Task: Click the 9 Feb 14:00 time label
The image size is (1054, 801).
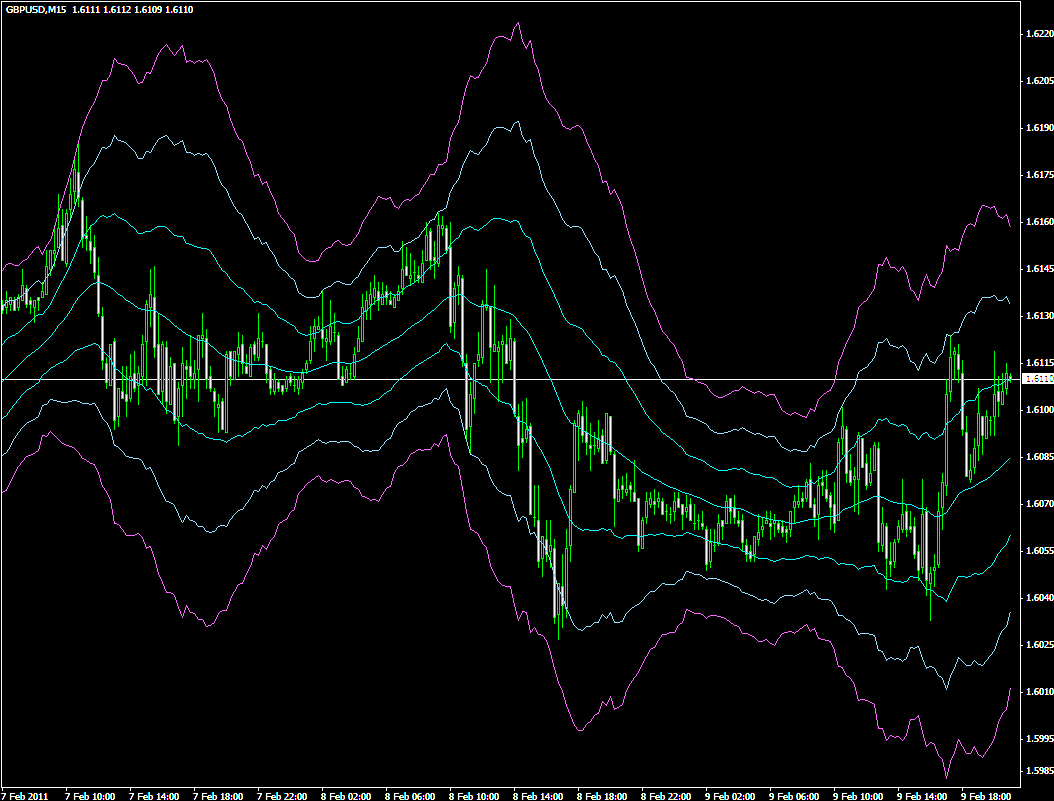Action: [x=924, y=796]
